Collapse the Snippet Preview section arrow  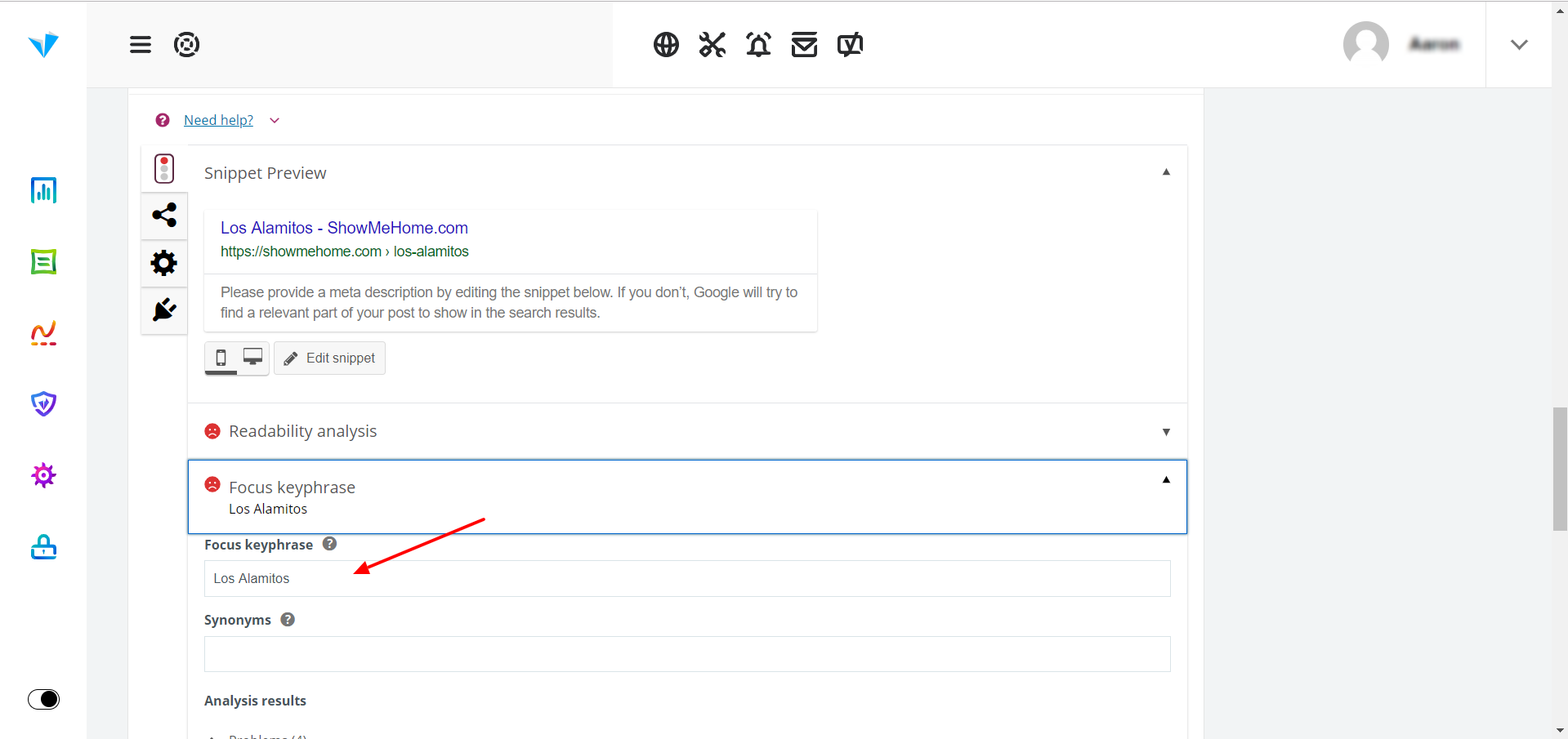click(x=1166, y=172)
